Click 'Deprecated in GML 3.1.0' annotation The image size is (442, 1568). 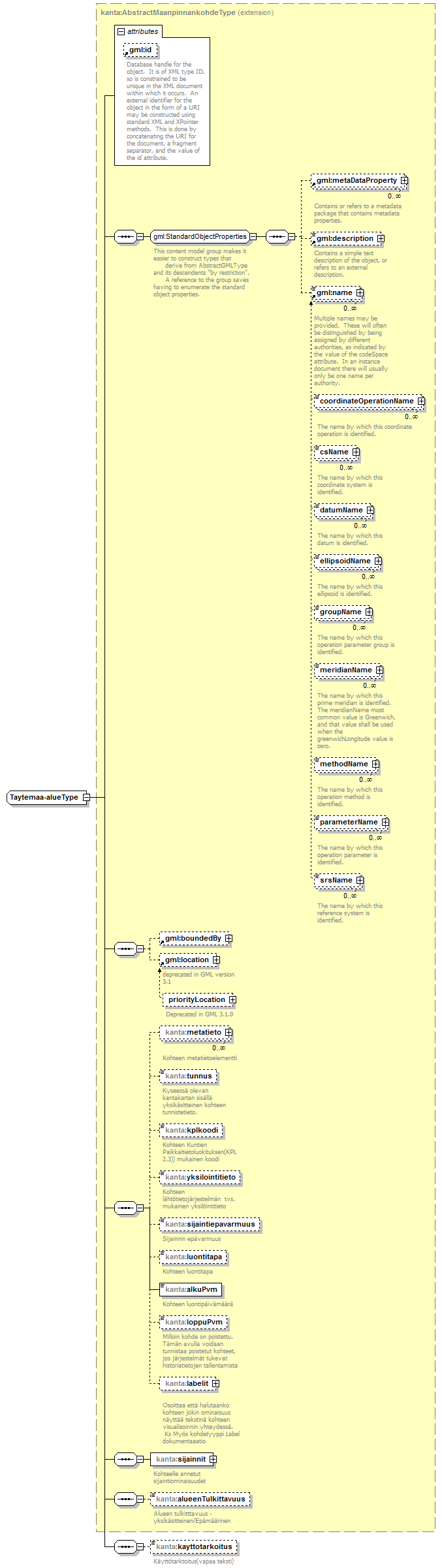199,1014
